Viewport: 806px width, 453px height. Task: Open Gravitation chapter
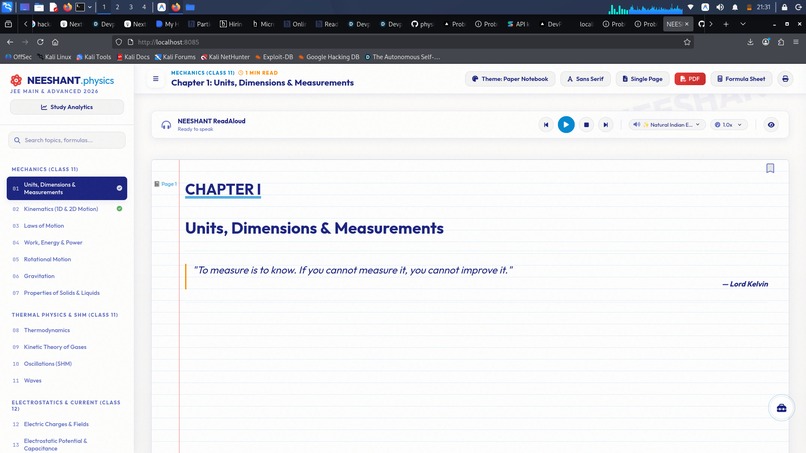point(67,276)
